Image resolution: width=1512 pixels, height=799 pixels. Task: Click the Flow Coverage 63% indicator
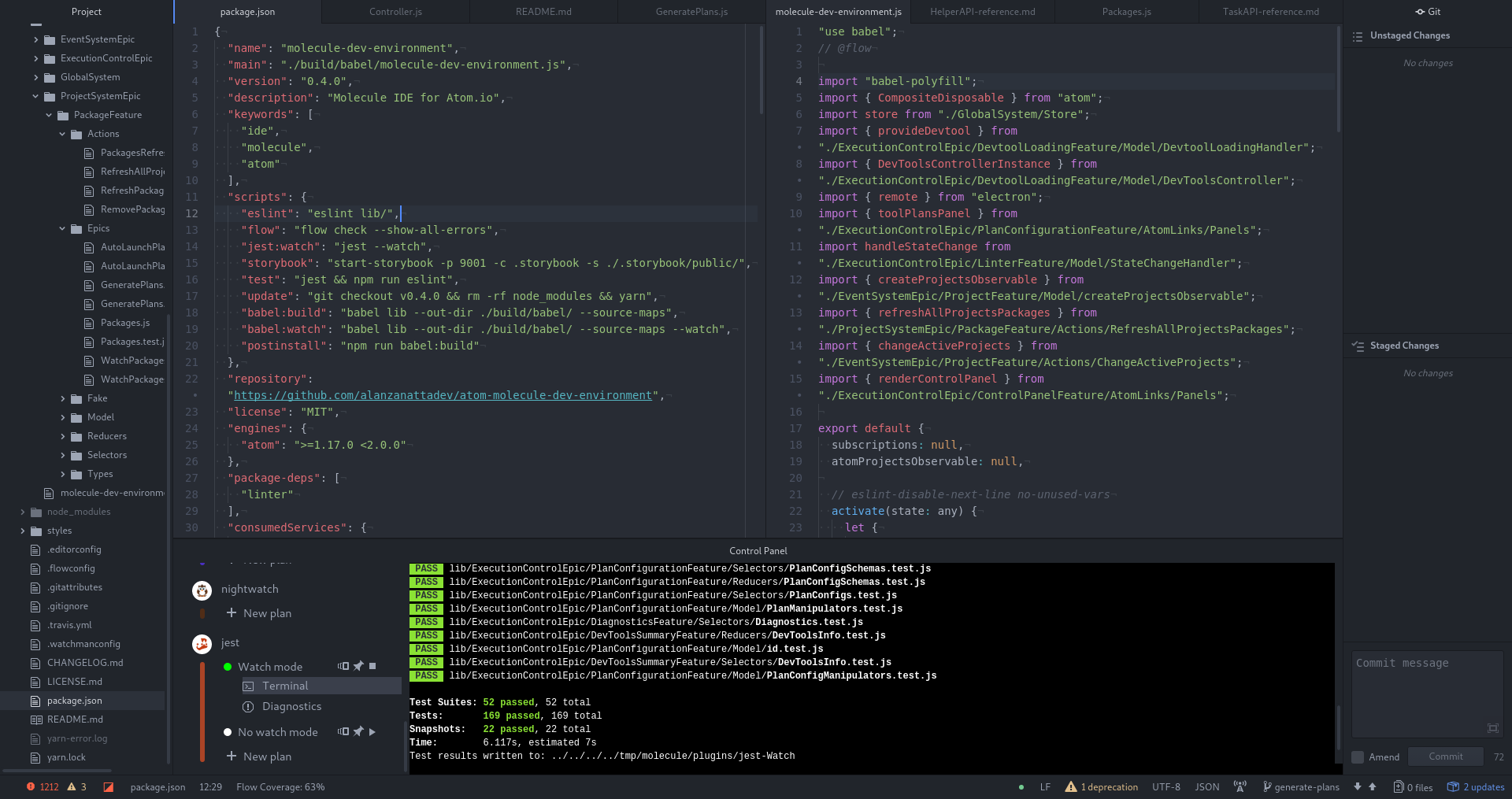[x=280, y=786]
